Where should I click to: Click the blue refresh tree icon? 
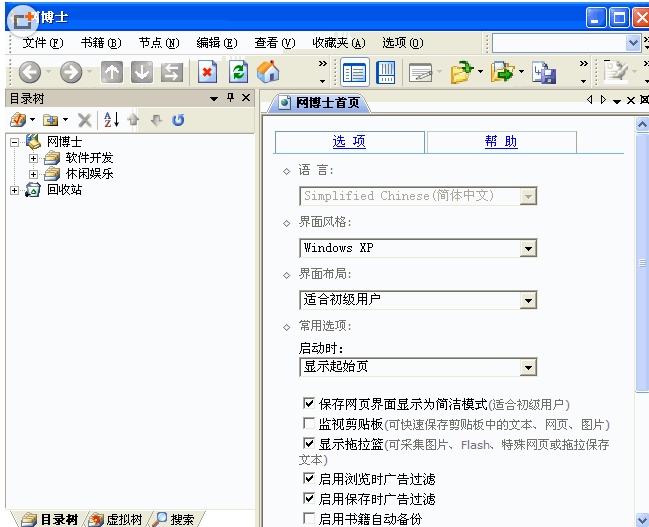(x=178, y=120)
